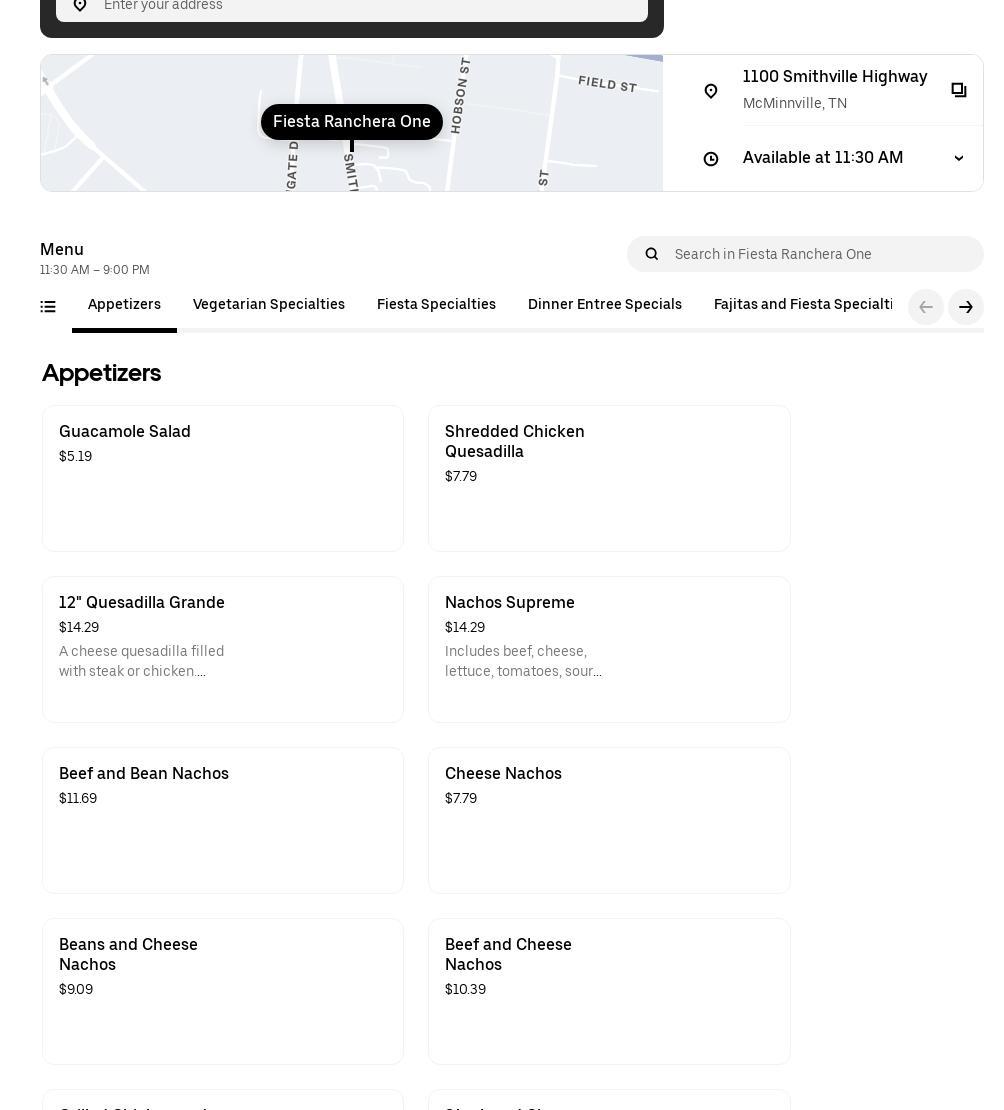Click the left arrow of category tabs
This screenshot has width=1004, height=1110.
click(x=925, y=307)
